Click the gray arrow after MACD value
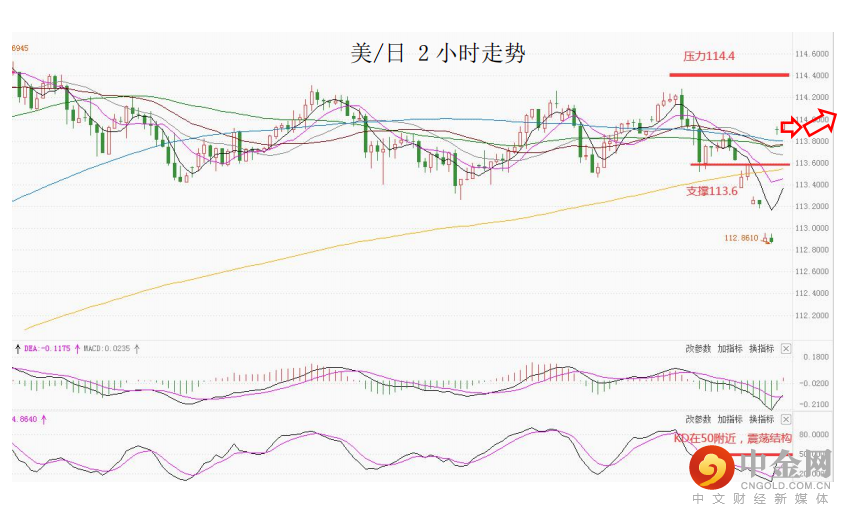Image resolution: width=846 pixels, height=517 pixels. (x=137, y=349)
